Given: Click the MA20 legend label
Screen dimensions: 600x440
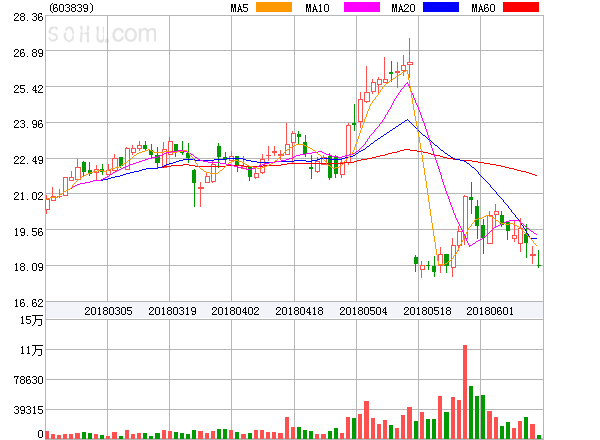Looking at the screenshot, I should 403,8.
